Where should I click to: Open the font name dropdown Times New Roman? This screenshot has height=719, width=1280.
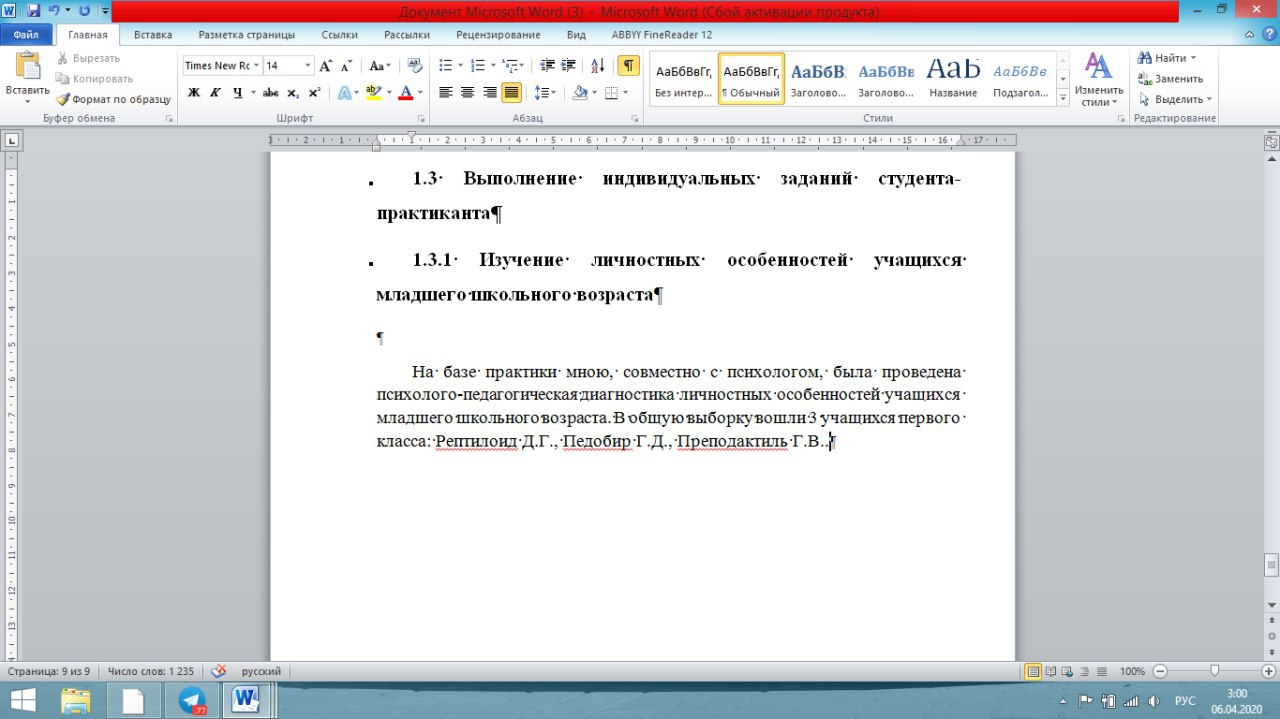click(256, 66)
